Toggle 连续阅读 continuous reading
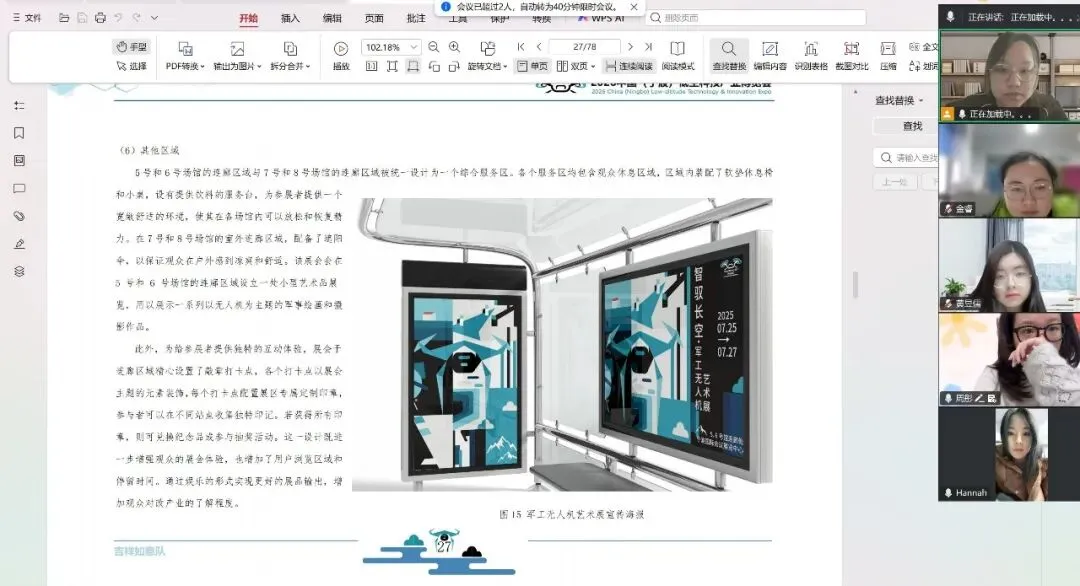Image resolution: width=1080 pixels, height=586 pixels. pos(628,66)
